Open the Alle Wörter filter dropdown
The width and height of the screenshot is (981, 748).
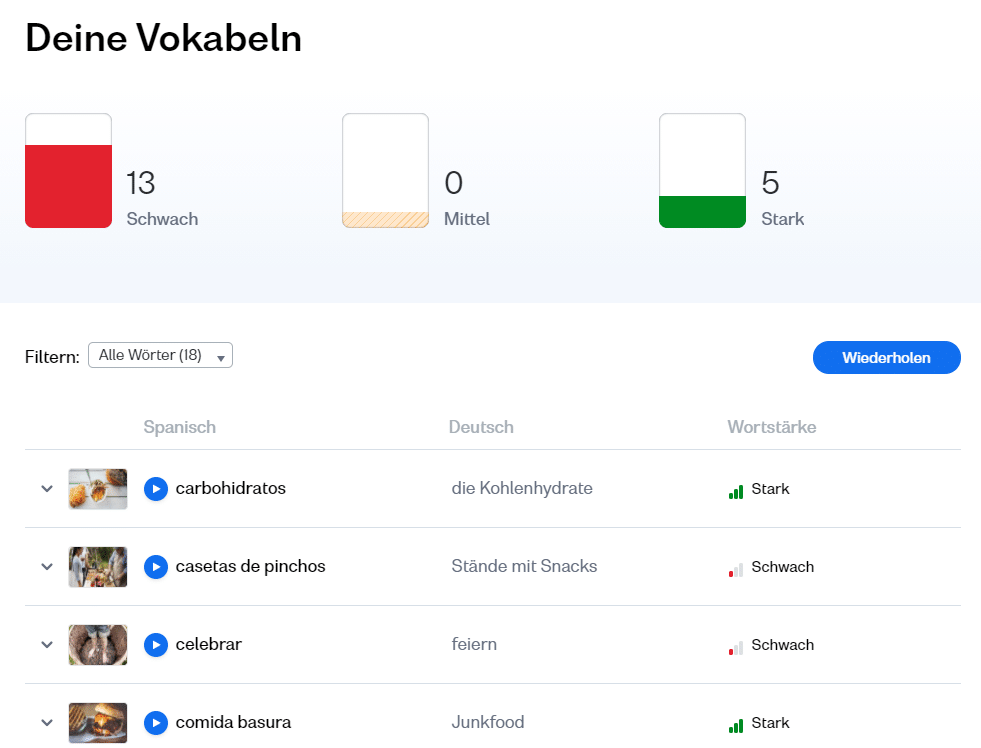click(x=160, y=356)
